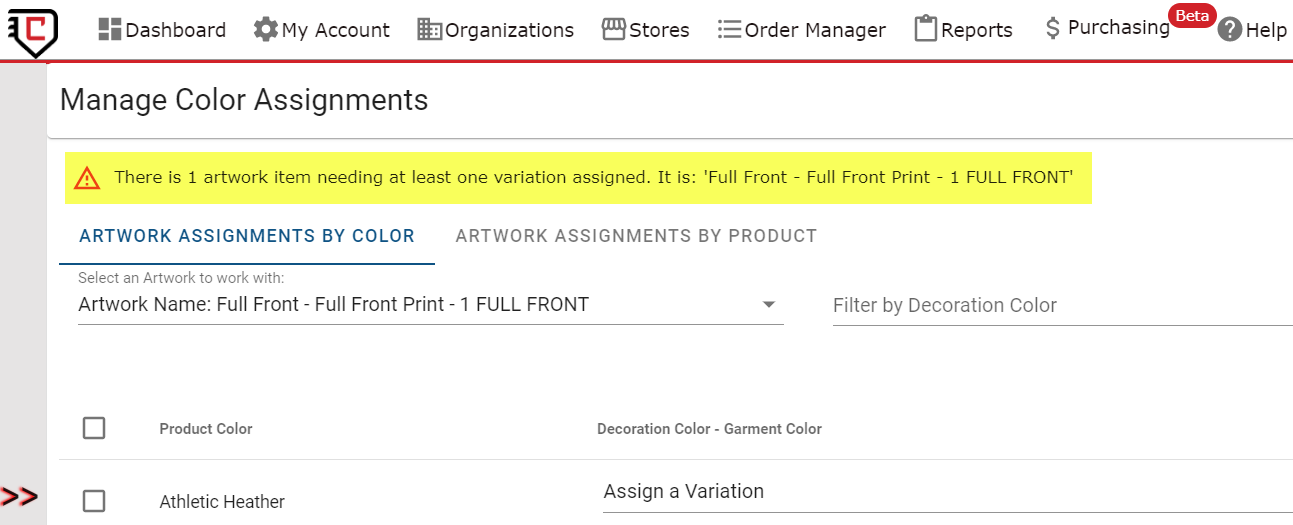Click the Athletic Heather product color label
This screenshot has width=1293, height=525.
point(222,502)
